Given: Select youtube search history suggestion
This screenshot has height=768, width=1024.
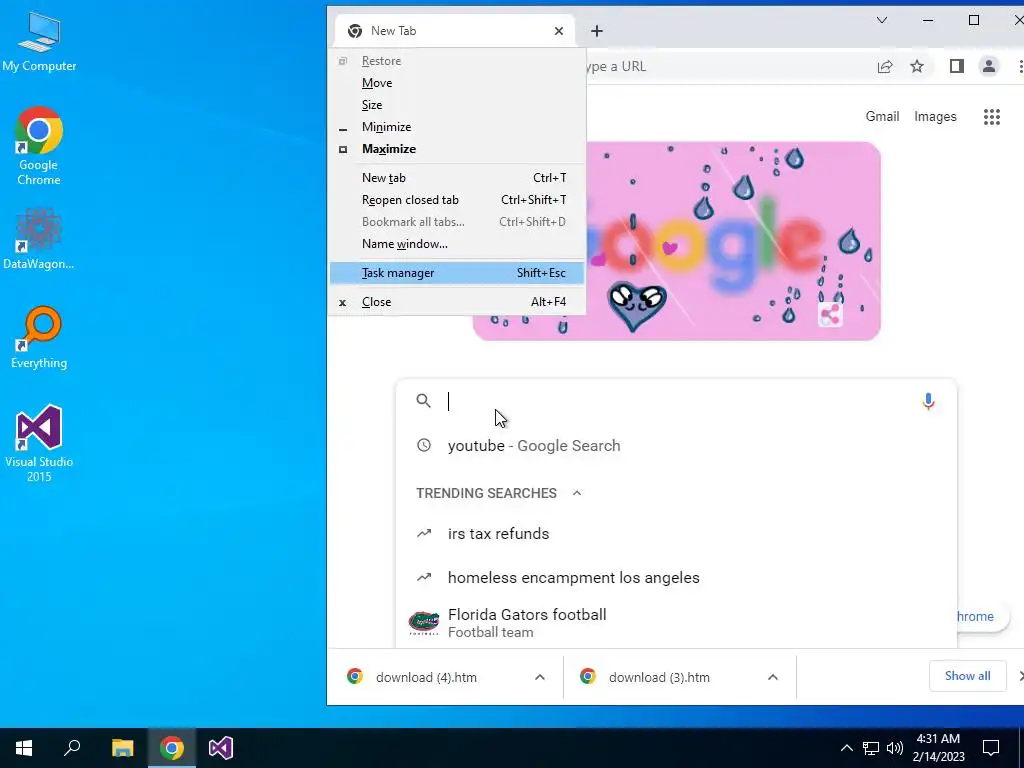Looking at the screenshot, I should 676,446.
